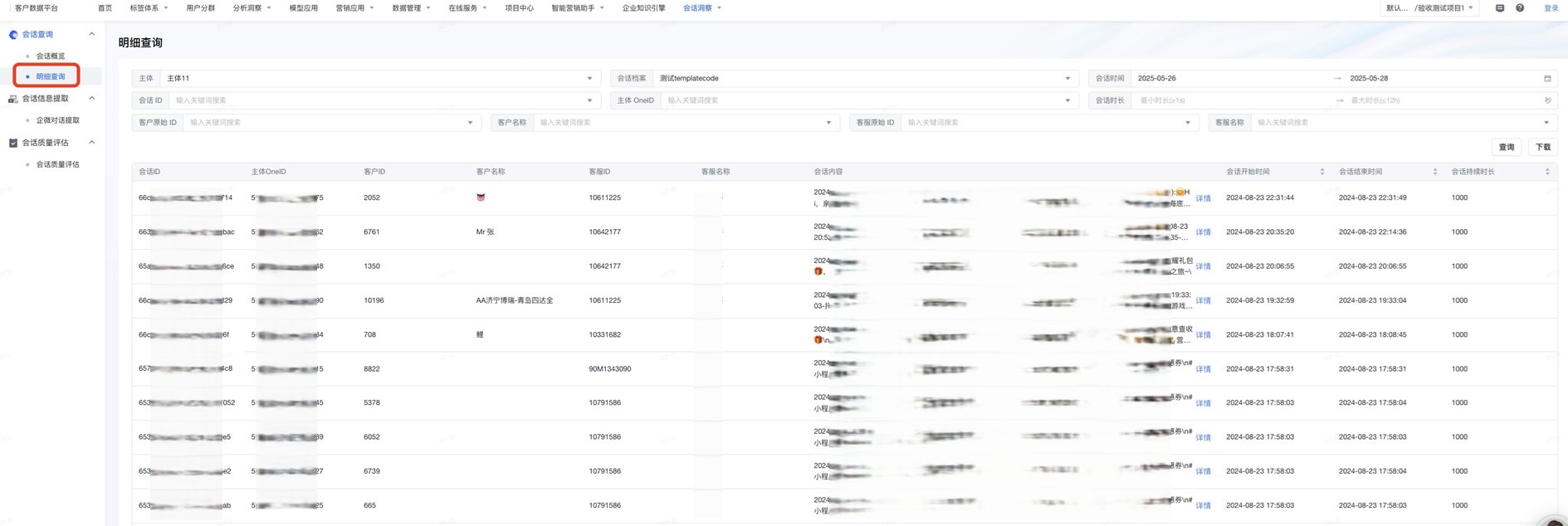This screenshot has height=526, width=1568.
Task: Select 会话概览 in the sidebar
Action: pos(51,56)
